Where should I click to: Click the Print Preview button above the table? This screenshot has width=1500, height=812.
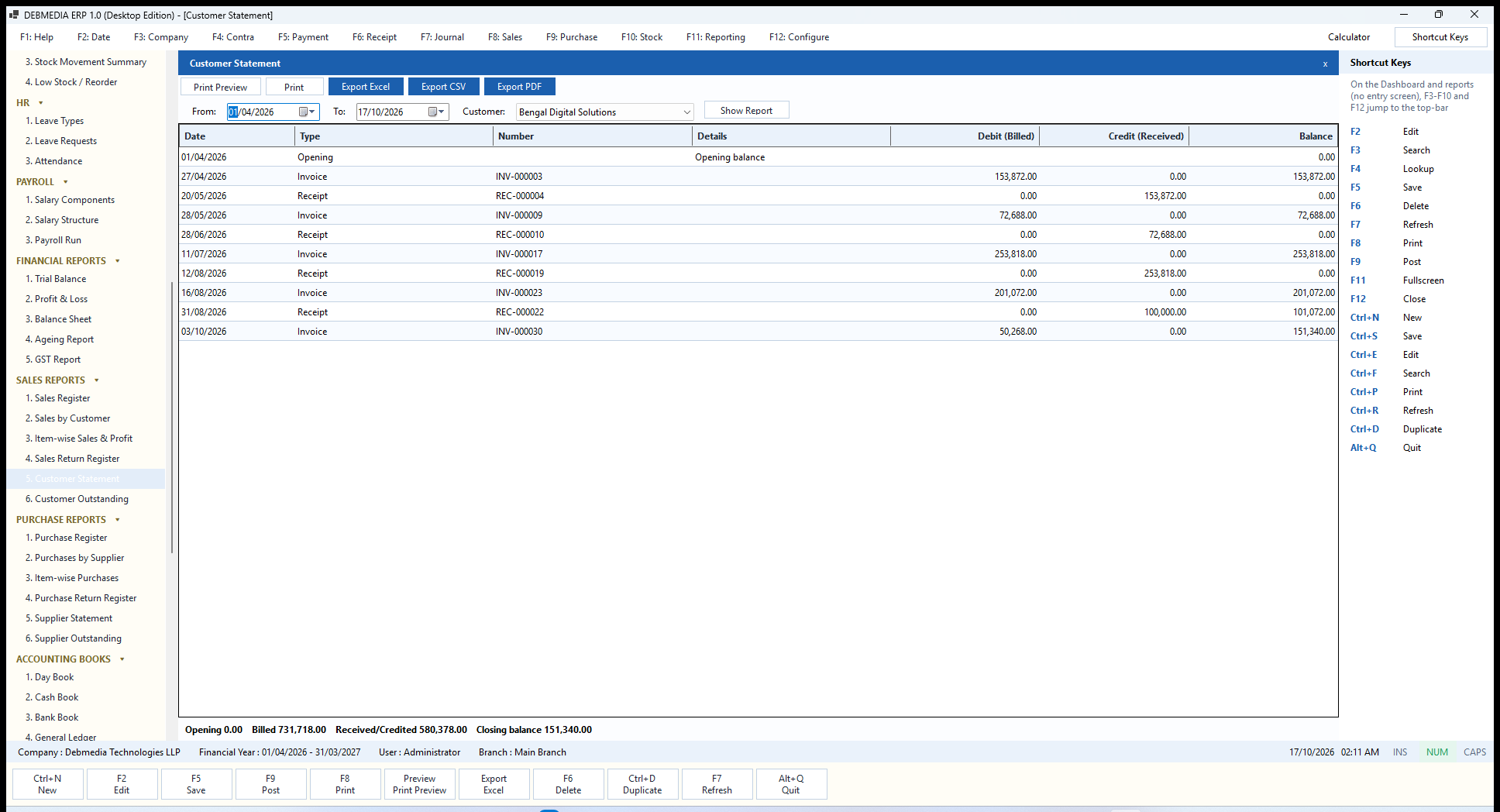[x=221, y=87]
